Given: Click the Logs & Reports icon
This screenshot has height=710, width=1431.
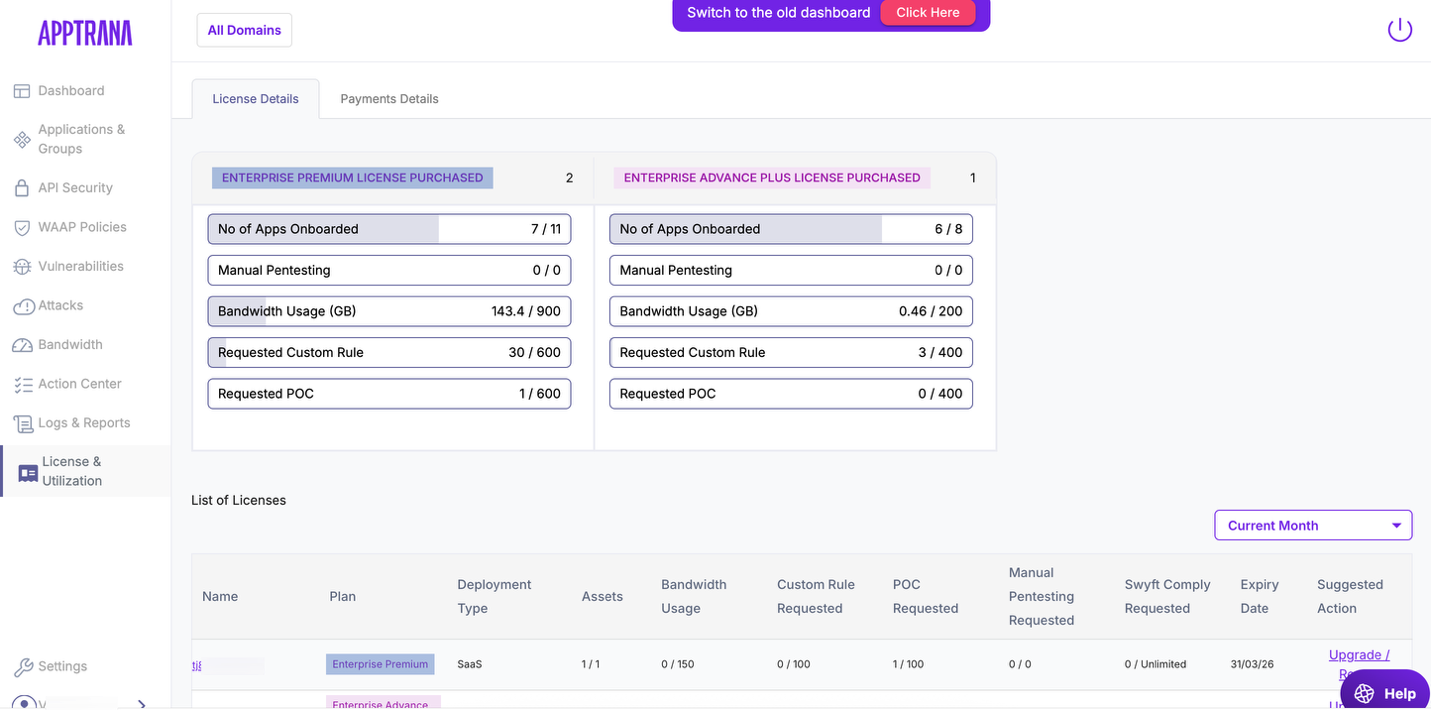Looking at the screenshot, I should 22,424.
